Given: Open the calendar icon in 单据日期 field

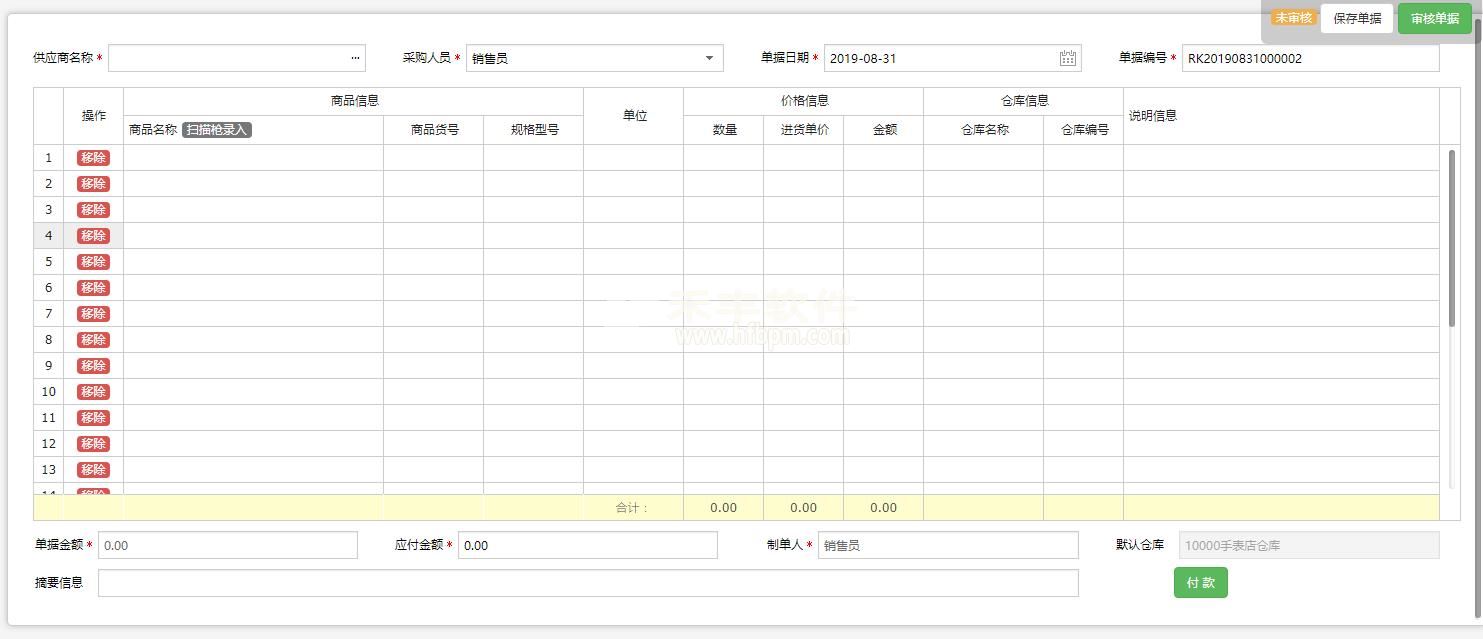Looking at the screenshot, I should point(1067,58).
